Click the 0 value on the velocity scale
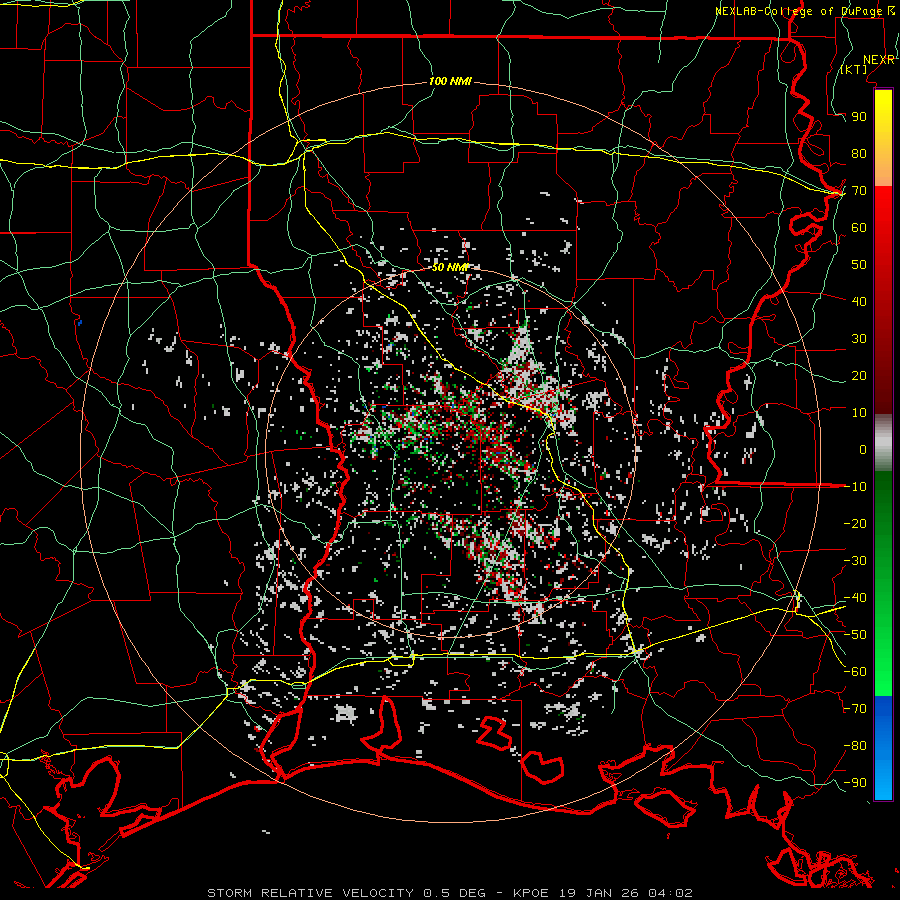 (863, 450)
